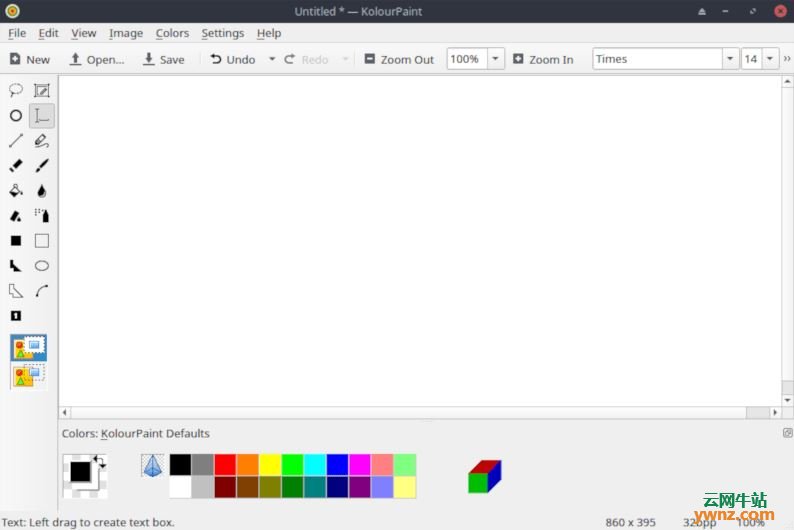The width and height of the screenshot is (794, 530).
Task: Pick the cyan palette swatch
Action: (315, 465)
